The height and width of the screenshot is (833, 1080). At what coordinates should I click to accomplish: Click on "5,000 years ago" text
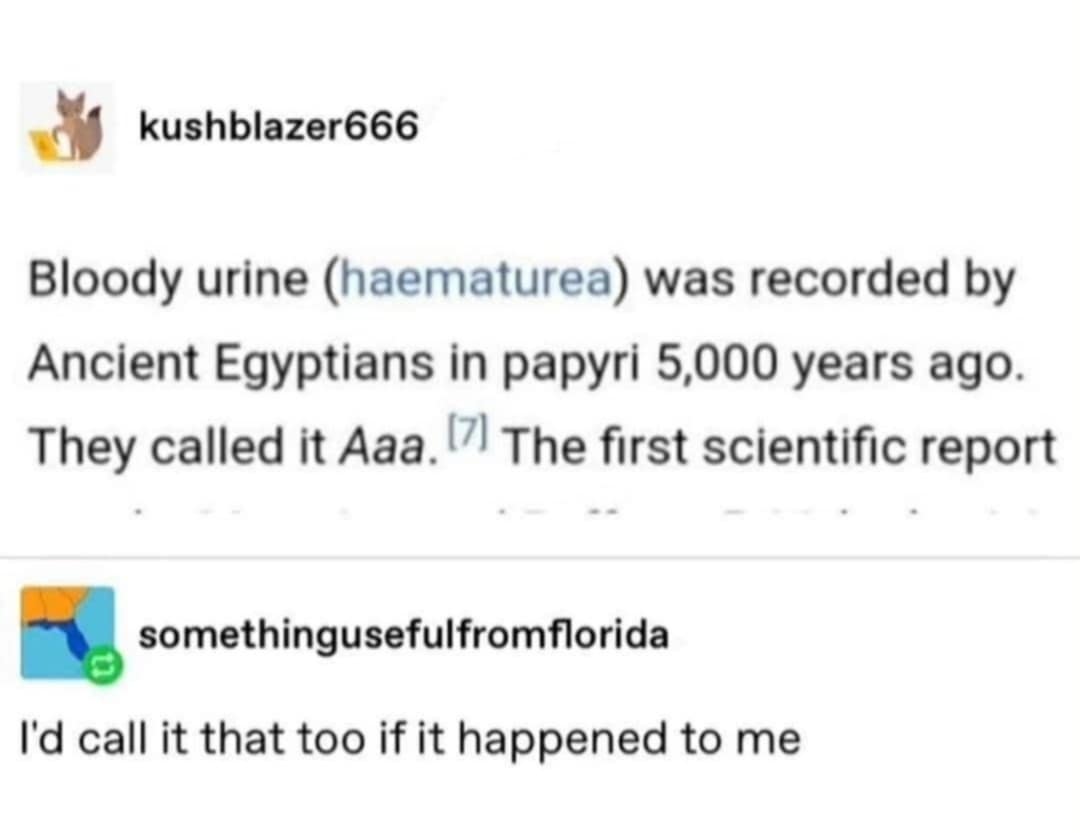pos(840,361)
